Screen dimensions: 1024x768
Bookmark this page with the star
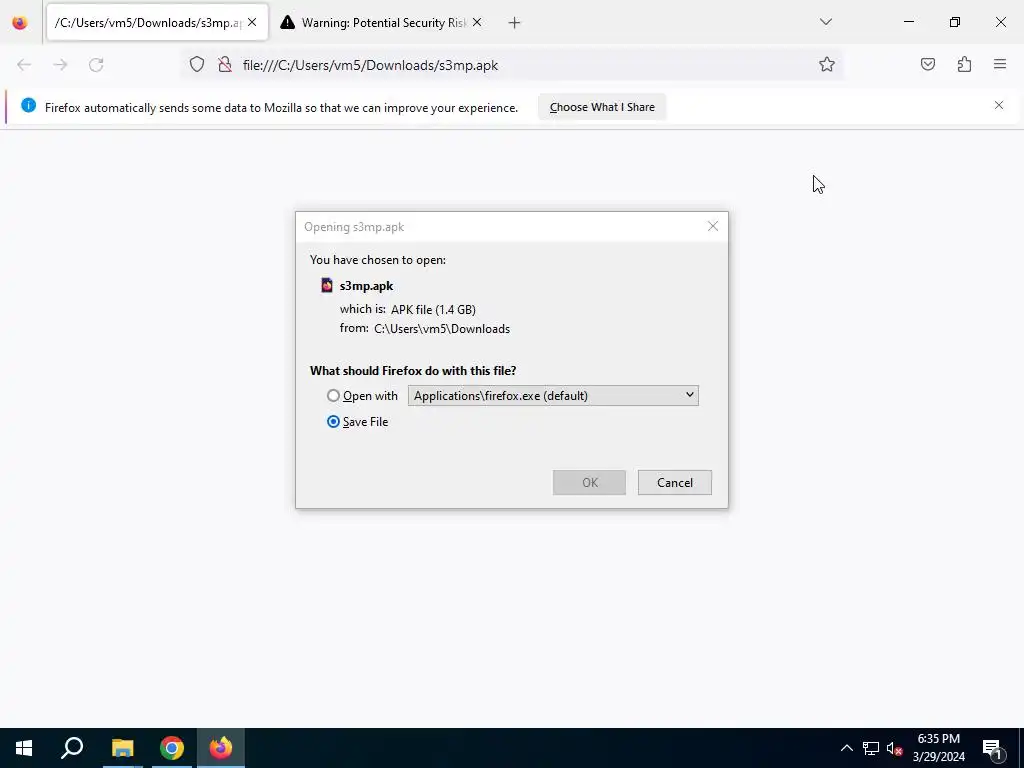tap(827, 64)
